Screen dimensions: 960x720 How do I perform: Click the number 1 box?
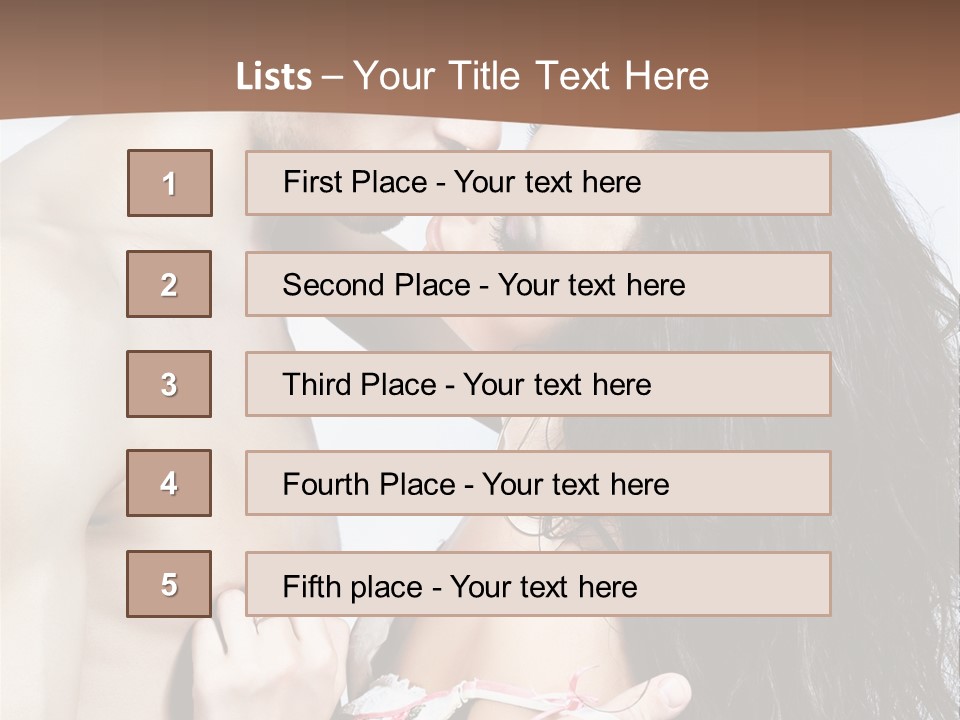coord(170,183)
